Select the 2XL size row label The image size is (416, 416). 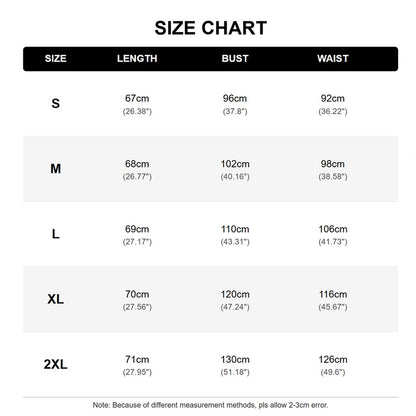56,364
